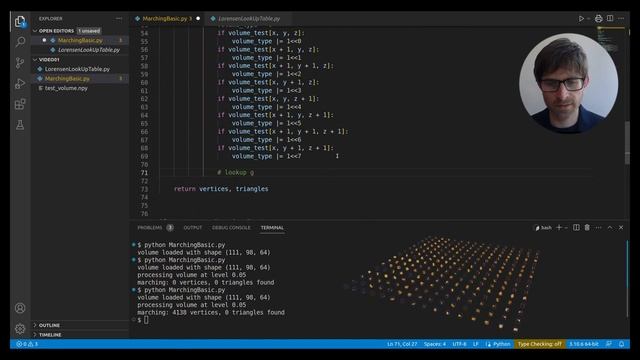Viewport: 640px width, 360px height.
Task: Expand the Timeline section
Action: pos(50,335)
